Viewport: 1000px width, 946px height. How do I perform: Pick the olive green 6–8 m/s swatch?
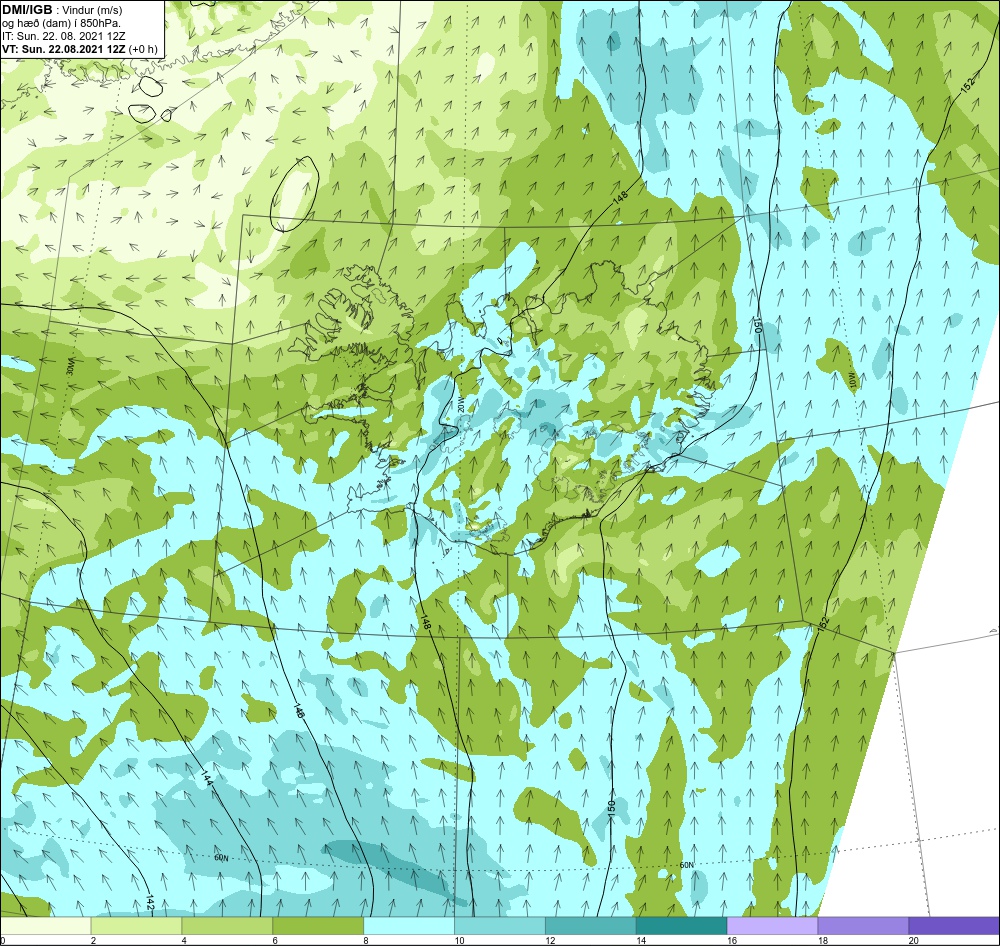[318, 925]
